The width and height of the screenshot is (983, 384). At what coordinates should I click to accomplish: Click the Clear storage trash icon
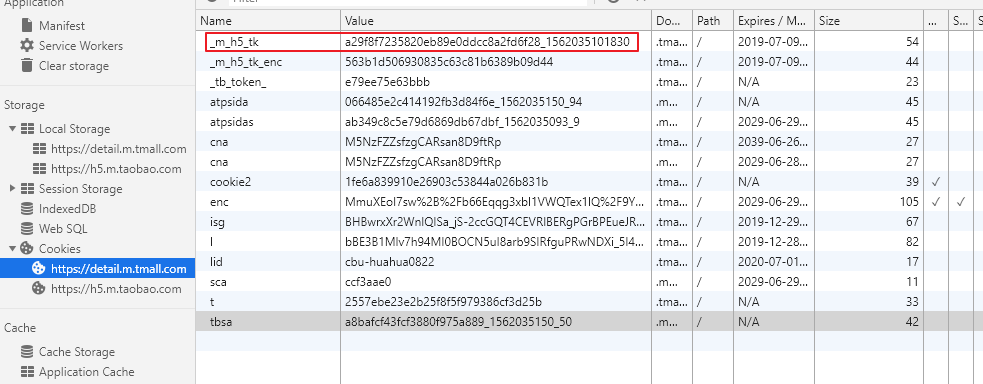pos(27,65)
